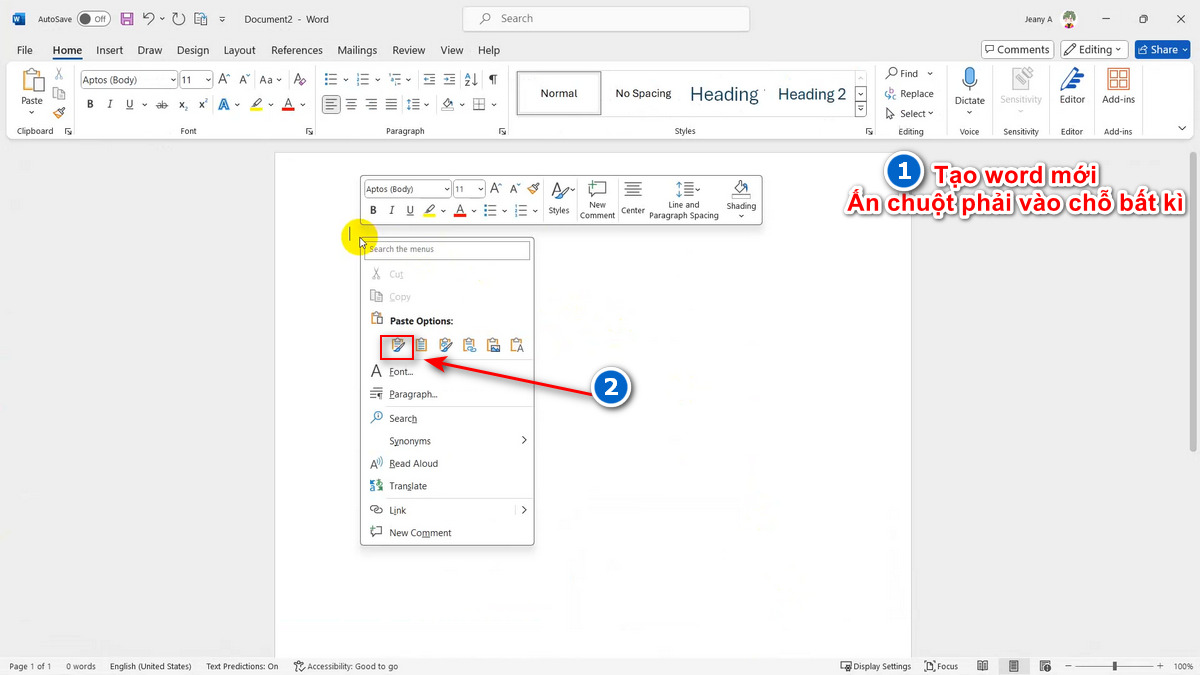Click the Share button
This screenshot has width=1200, height=675.
(x=1161, y=49)
